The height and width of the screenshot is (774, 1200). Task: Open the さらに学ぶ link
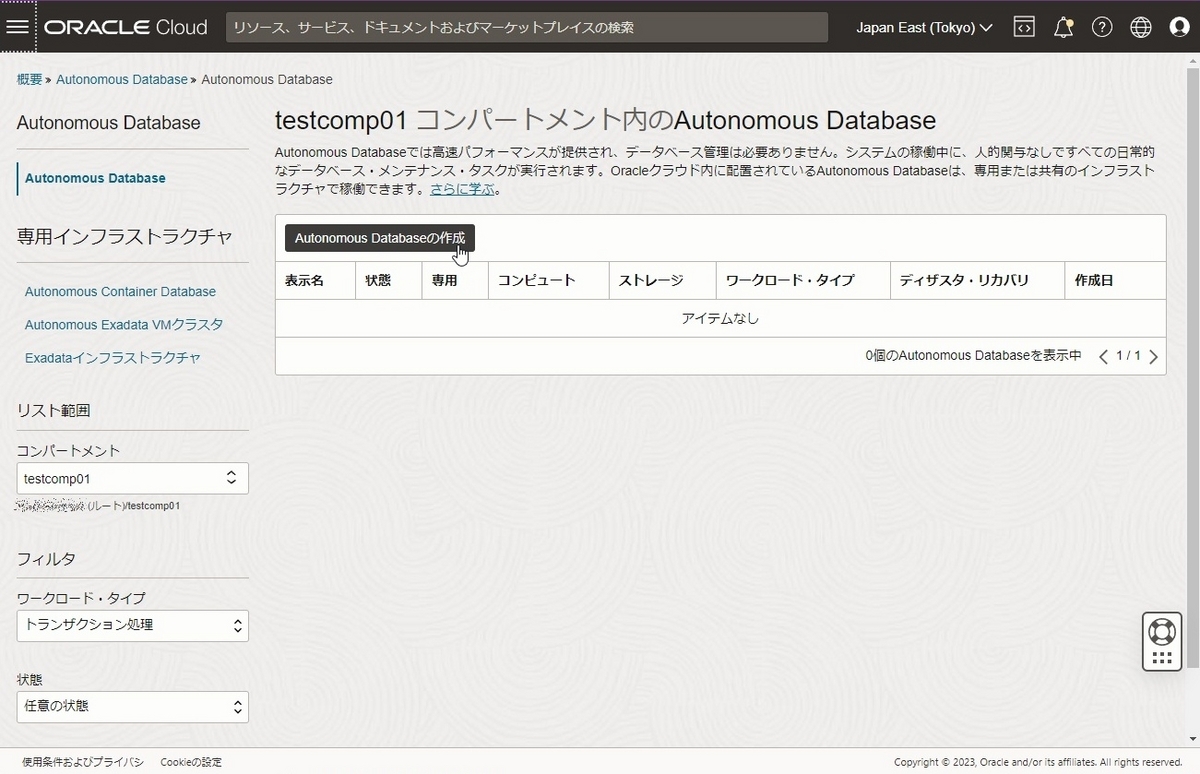coord(462,187)
